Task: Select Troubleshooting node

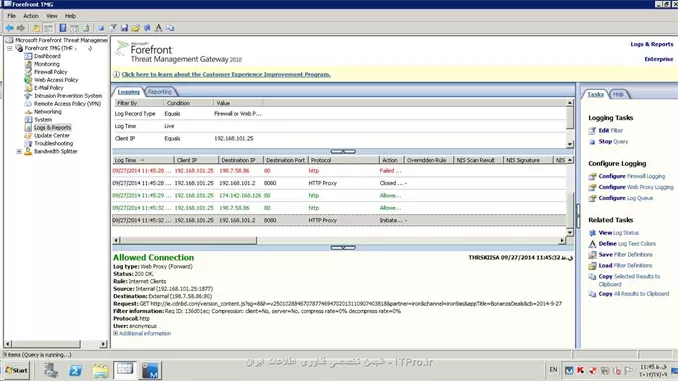Action: click(x=54, y=143)
